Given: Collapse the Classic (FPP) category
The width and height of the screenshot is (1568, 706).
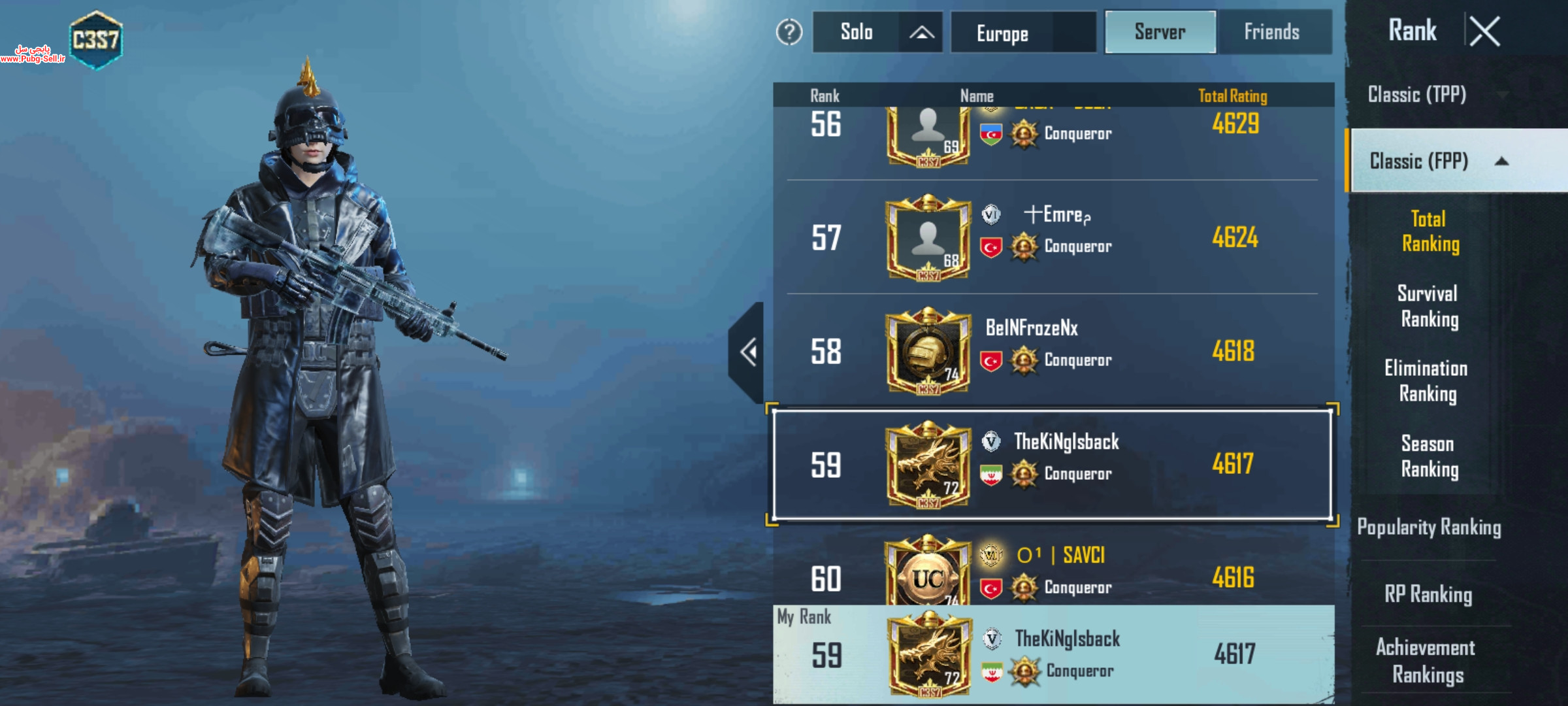Looking at the screenshot, I should point(1458,161).
